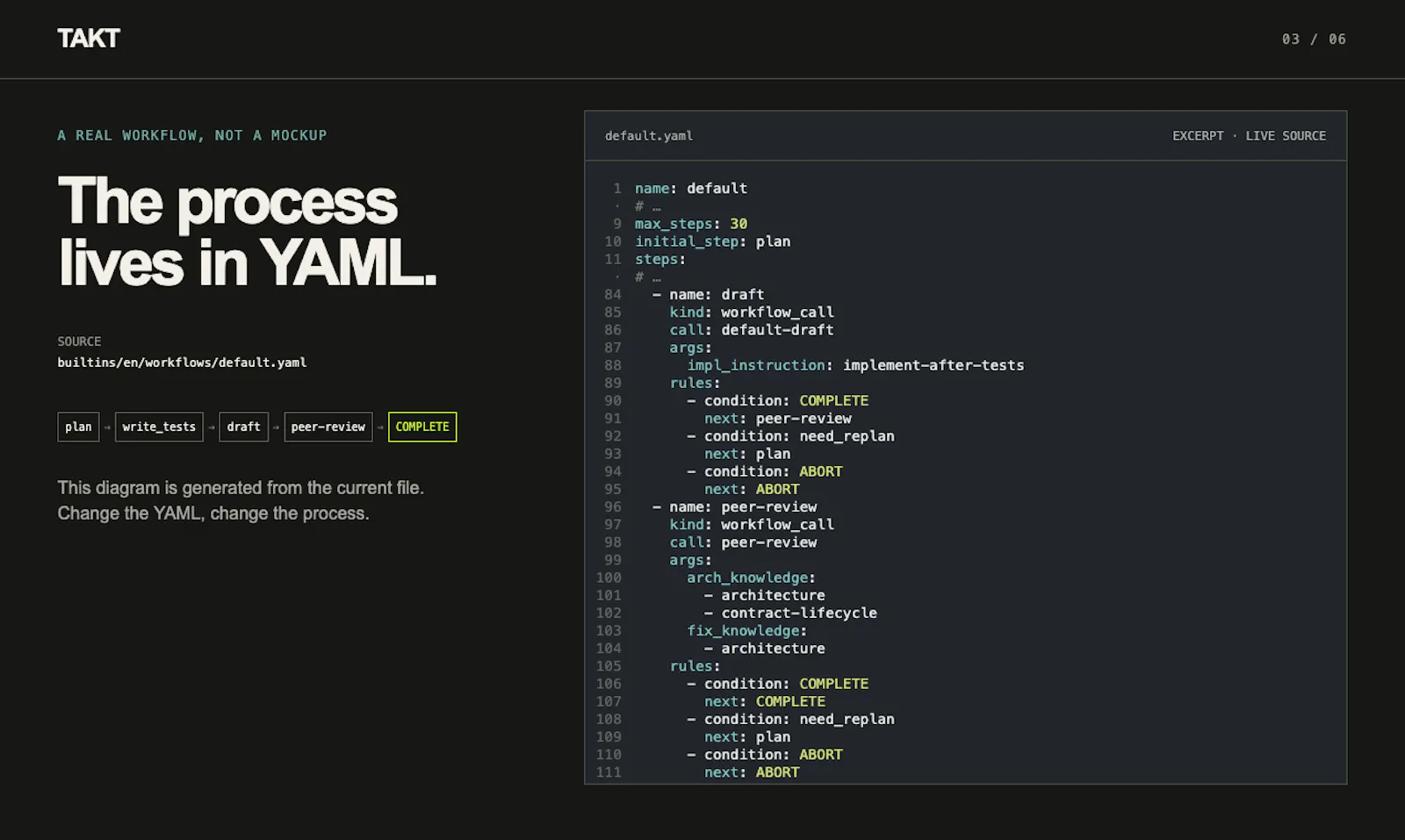Click line 99 "args:"
Image resolution: width=1405 pixels, height=840 pixels.
(x=691, y=560)
